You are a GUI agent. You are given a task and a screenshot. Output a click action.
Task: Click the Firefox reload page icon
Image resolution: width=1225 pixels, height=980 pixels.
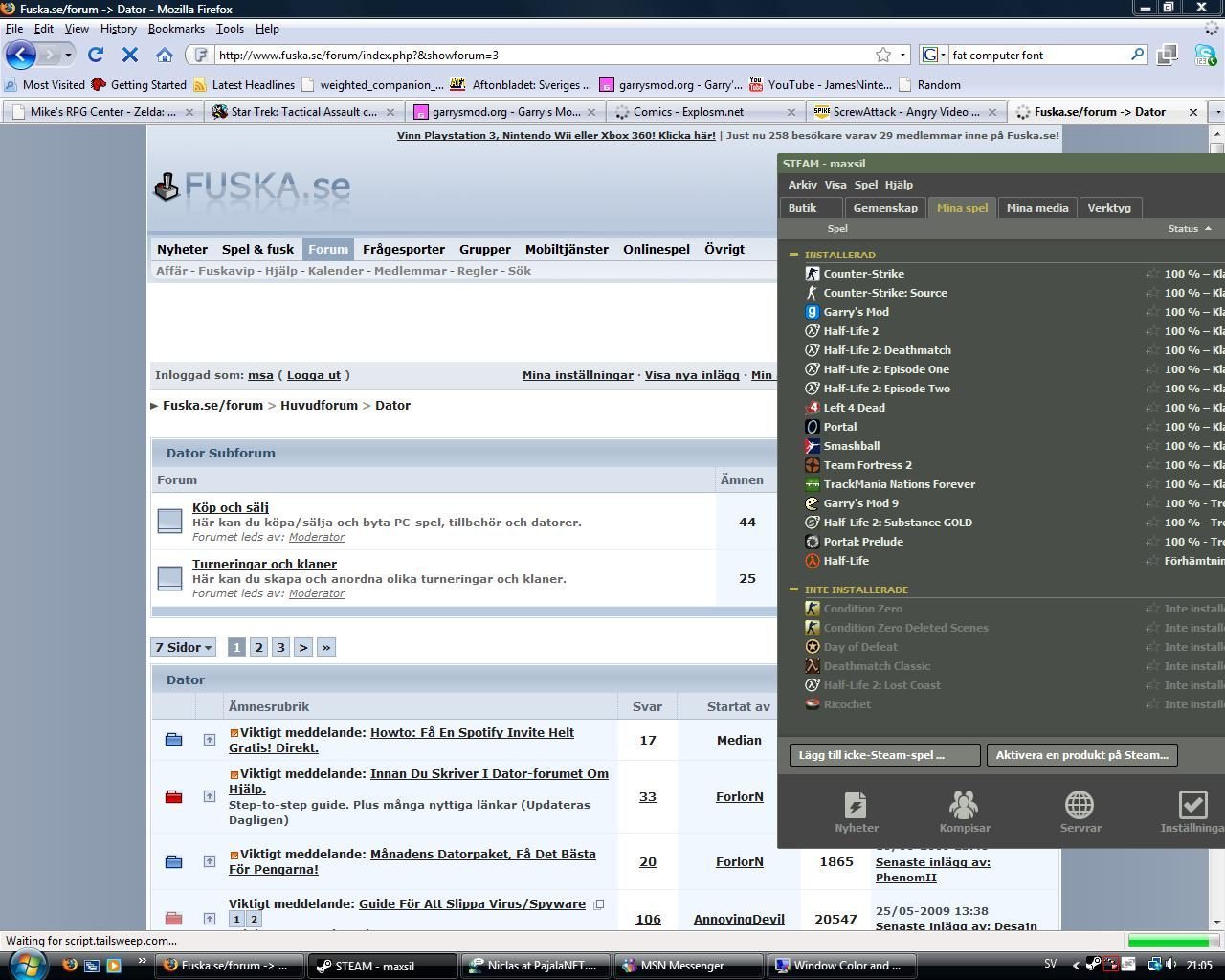point(96,56)
